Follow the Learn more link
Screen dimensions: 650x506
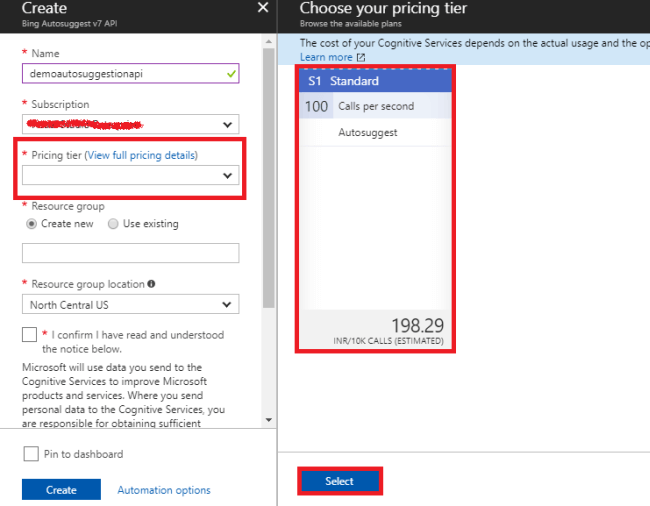(326, 58)
